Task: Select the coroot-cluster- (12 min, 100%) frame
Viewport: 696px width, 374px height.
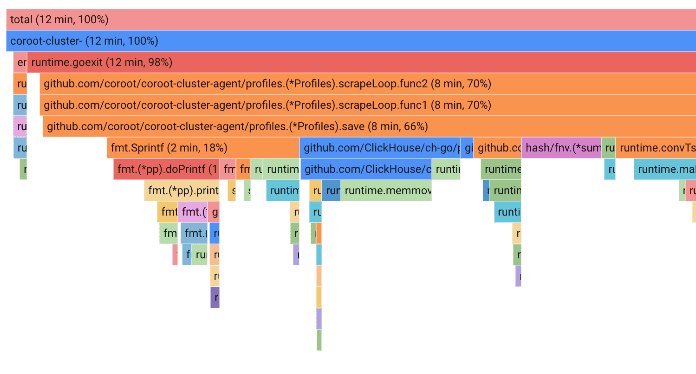Action: (351, 41)
